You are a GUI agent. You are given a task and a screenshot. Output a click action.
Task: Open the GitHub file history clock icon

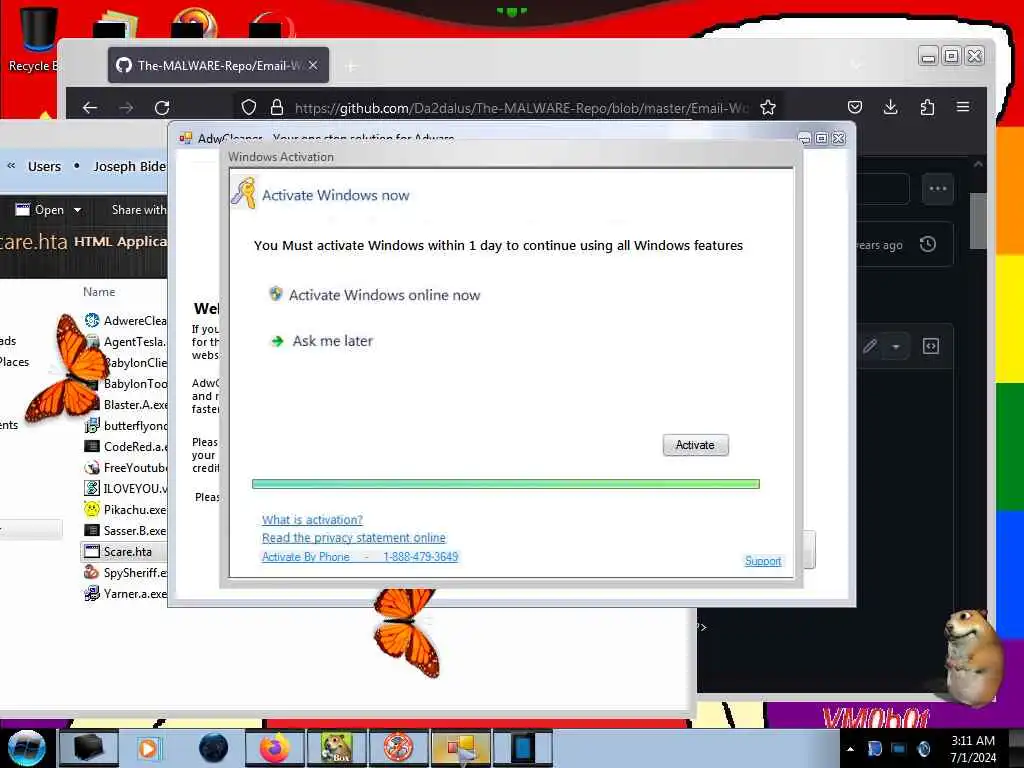(x=928, y=245)
